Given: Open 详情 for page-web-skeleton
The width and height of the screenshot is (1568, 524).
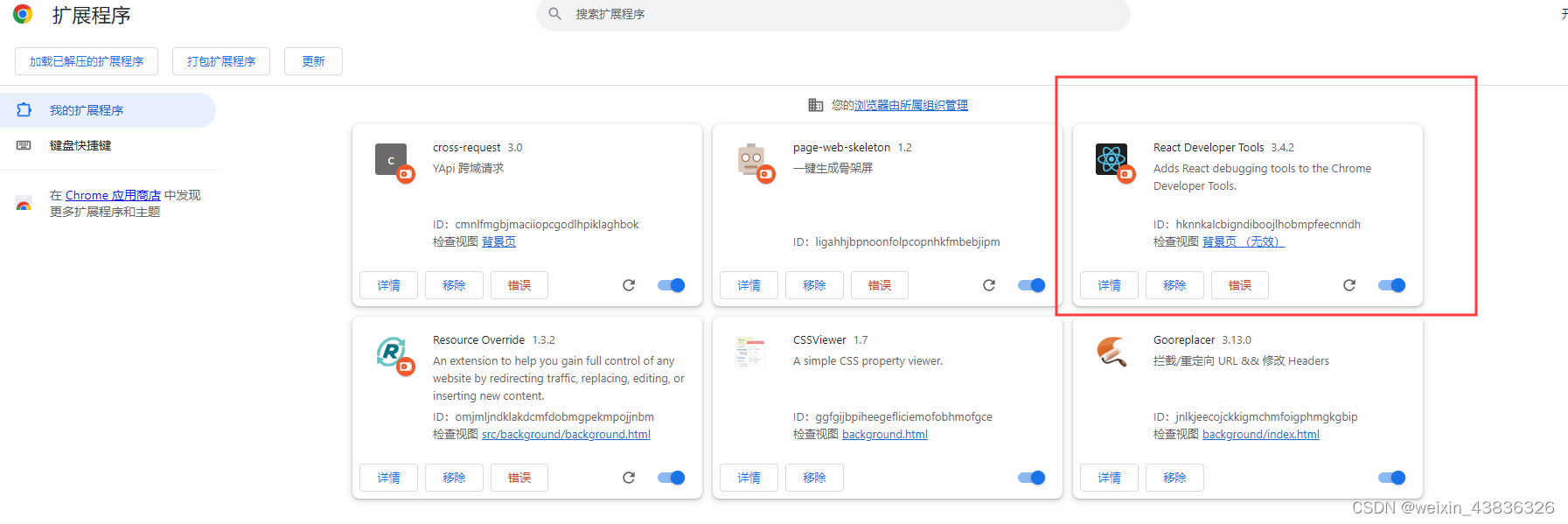Looking at the screenshot, I should [x=749, y=285].
